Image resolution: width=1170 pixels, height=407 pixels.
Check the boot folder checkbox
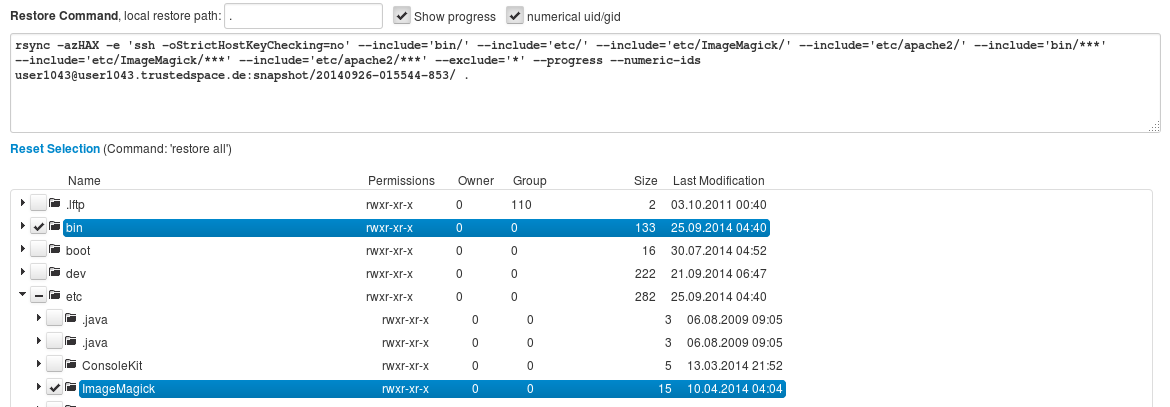coord(38,251)
